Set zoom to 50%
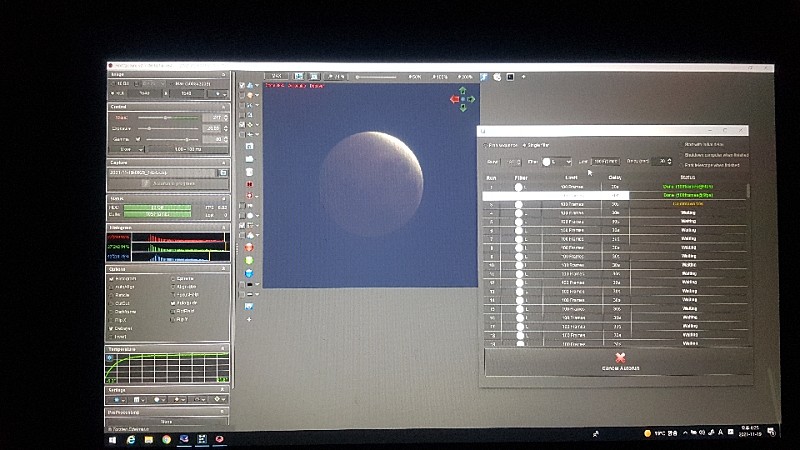This screenshot has height=450, width=800. pos(415,77)
